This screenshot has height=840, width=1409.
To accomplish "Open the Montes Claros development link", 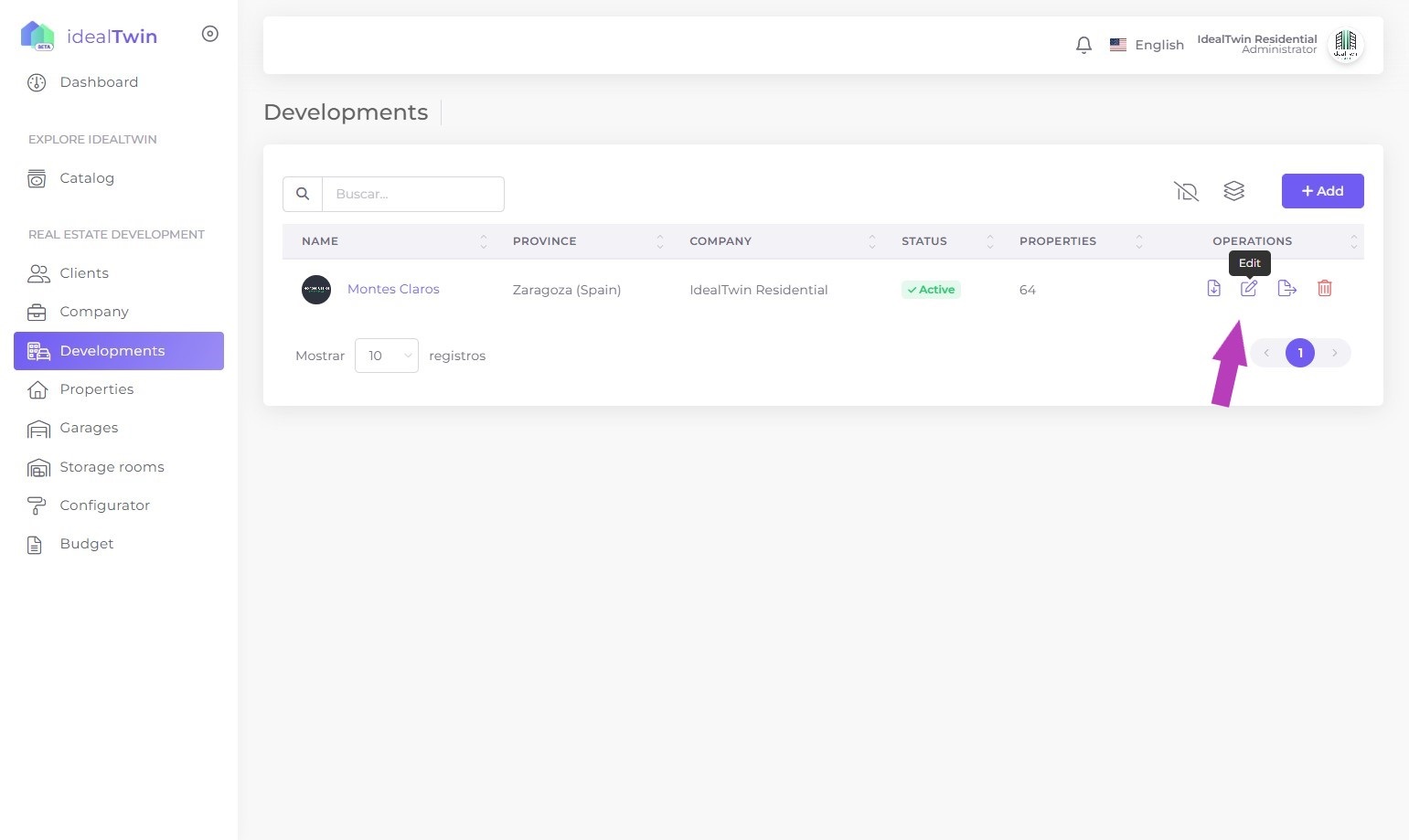I will point(393,289).
